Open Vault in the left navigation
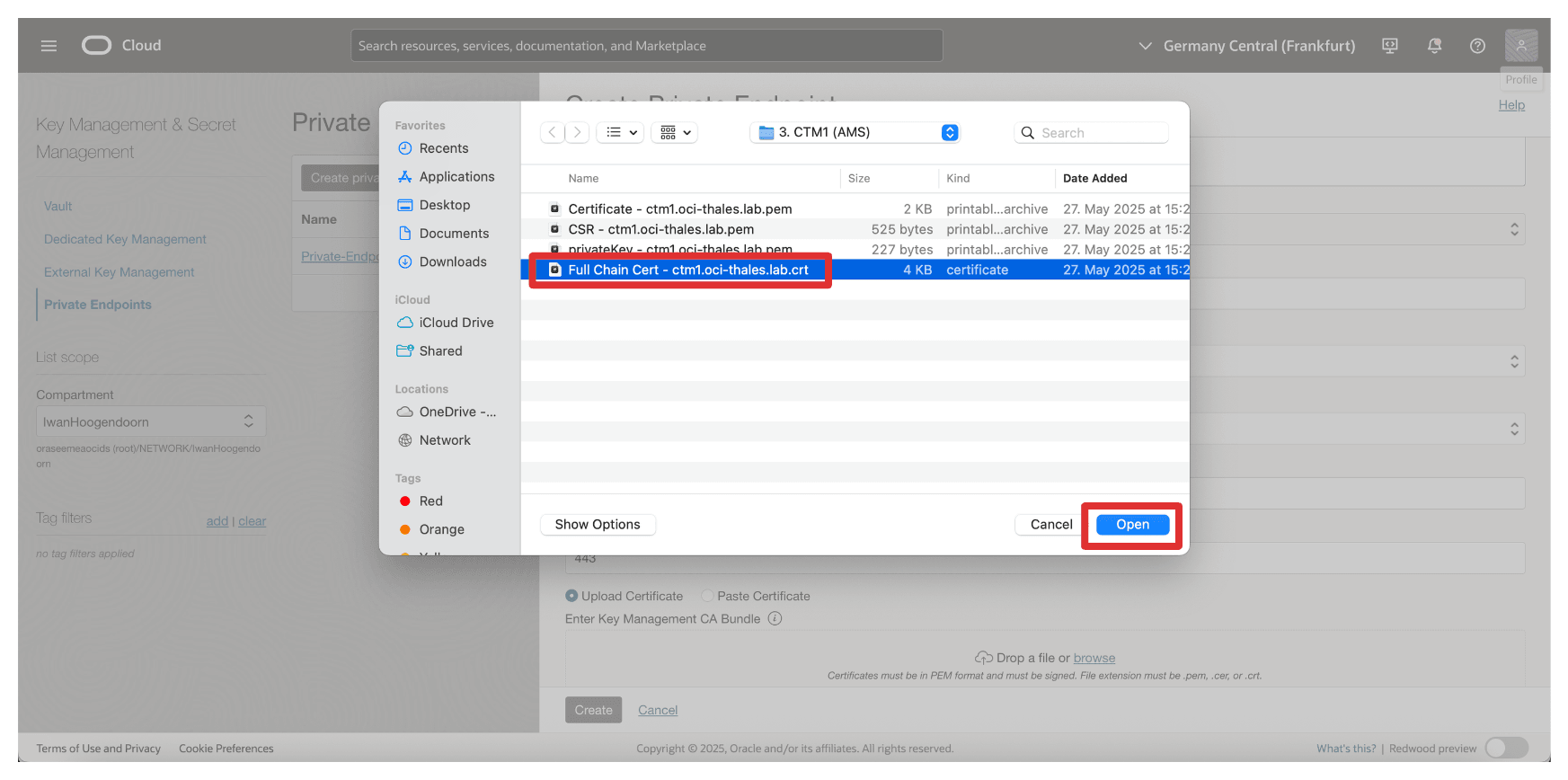This screenshot has width=1568, height=780. click(58, 206)
